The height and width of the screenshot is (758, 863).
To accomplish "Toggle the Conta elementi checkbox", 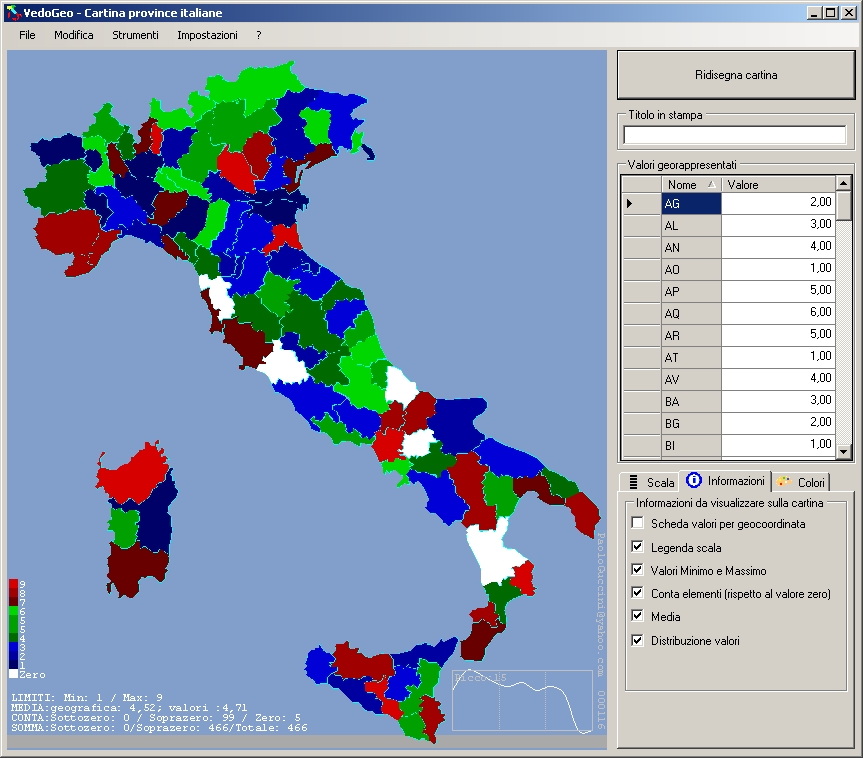I will tap(637, 593).
